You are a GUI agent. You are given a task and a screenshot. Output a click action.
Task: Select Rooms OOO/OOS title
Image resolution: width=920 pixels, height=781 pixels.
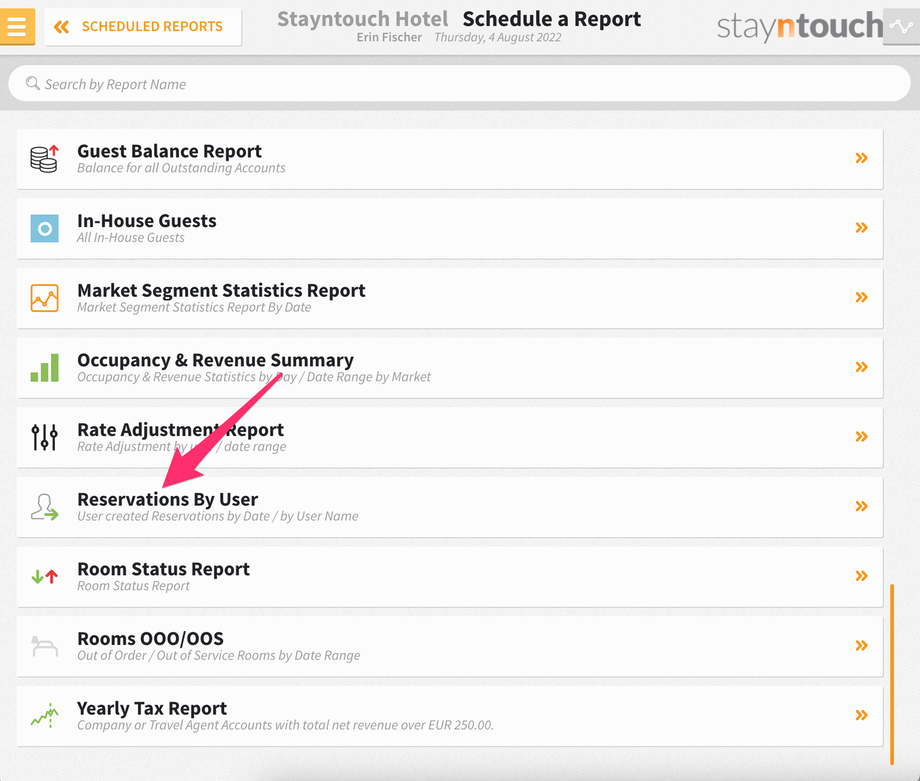151,639
